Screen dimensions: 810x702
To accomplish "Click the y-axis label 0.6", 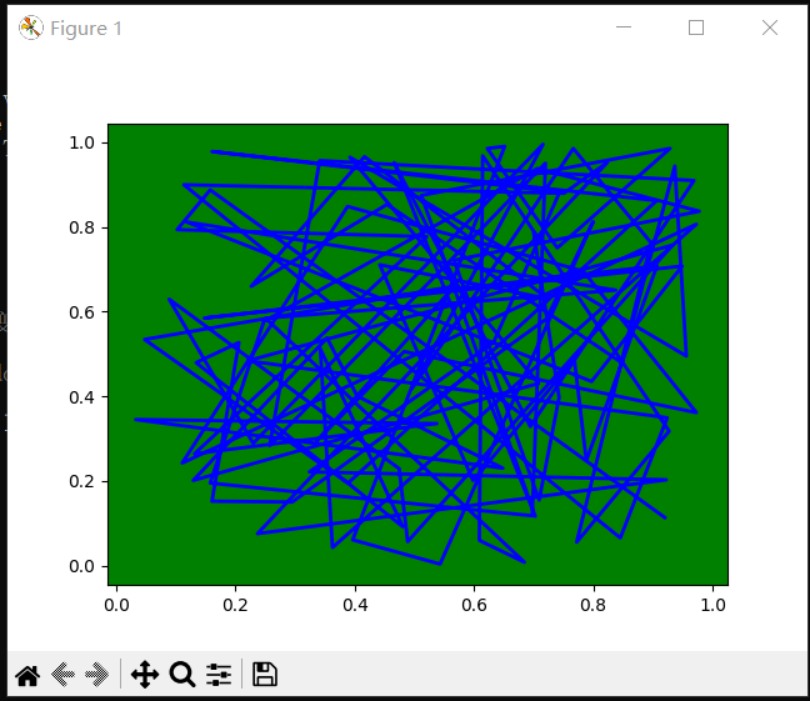I will click(x=82, y=312).
